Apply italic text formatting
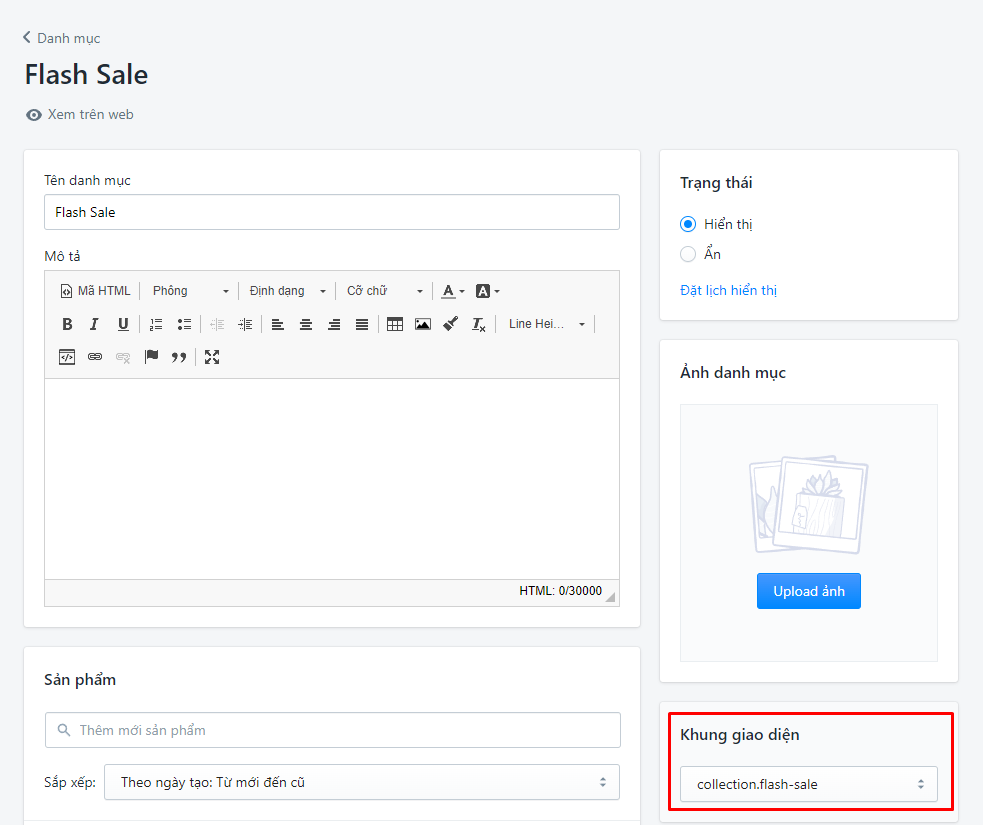The image size is (983, 825). pos(94,324)
